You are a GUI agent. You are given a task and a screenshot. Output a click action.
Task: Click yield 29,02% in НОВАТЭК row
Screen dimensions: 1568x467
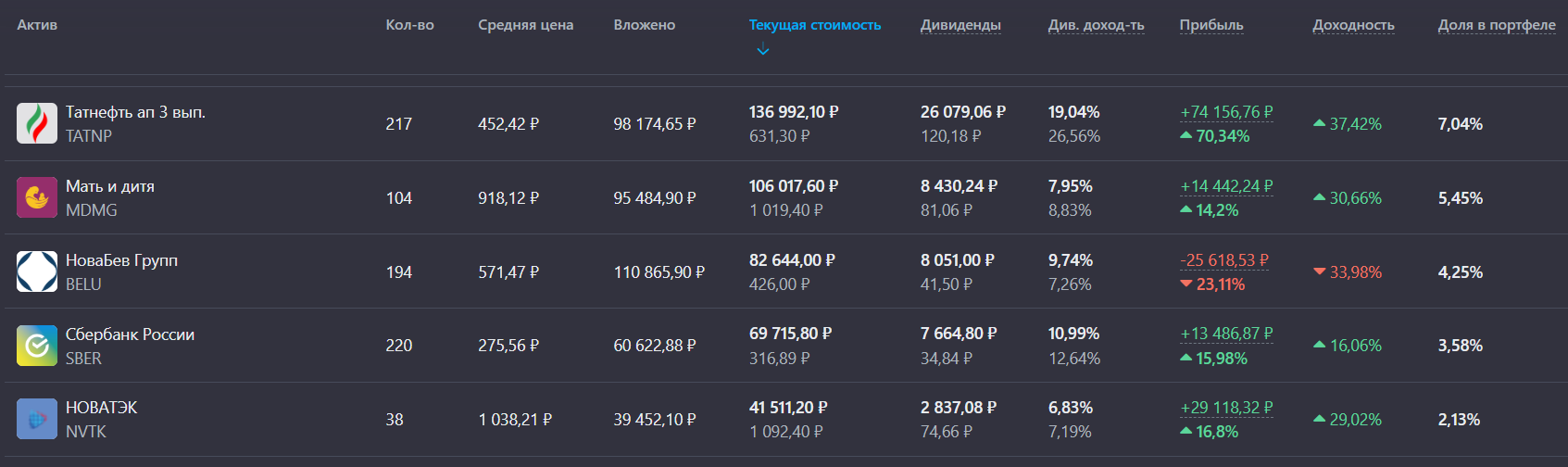(1348, 419)
